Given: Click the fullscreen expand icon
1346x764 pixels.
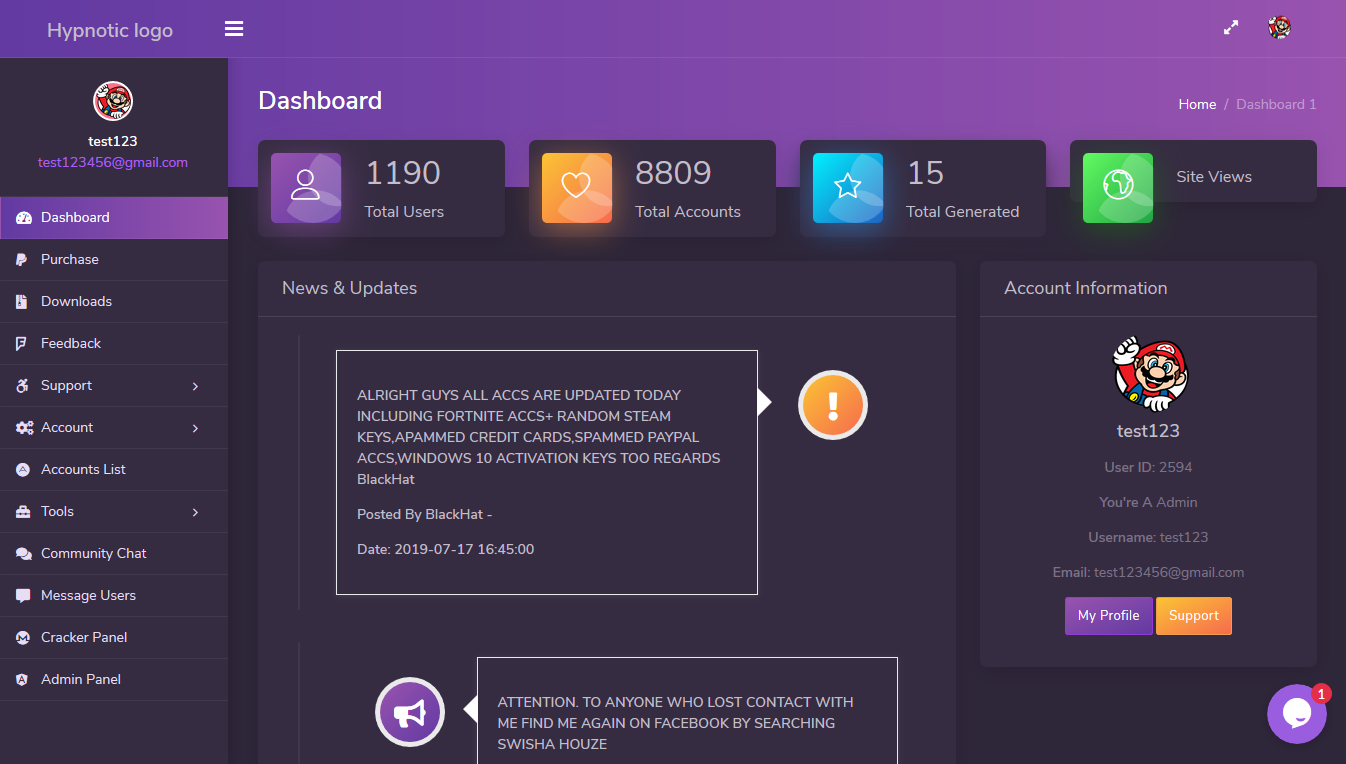Looking at the screenshot, I should (x=1231, y=28).
